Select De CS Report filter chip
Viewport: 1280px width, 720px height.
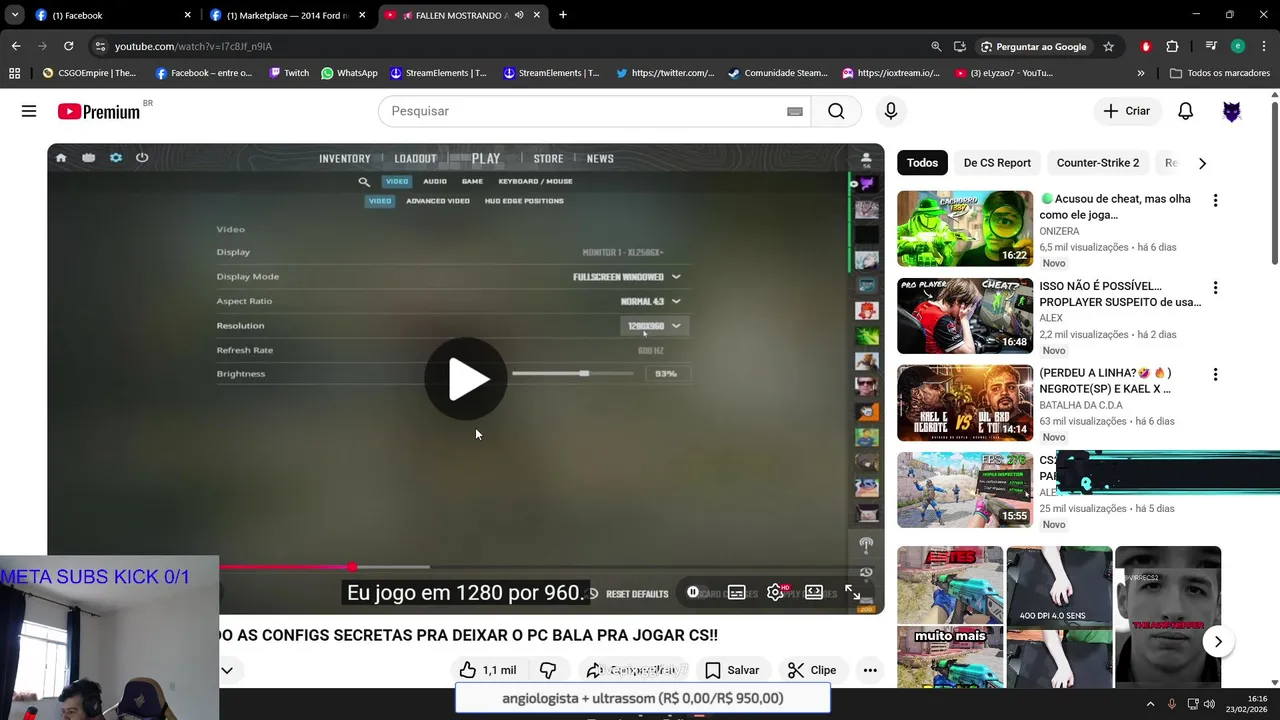coord(997,163)
